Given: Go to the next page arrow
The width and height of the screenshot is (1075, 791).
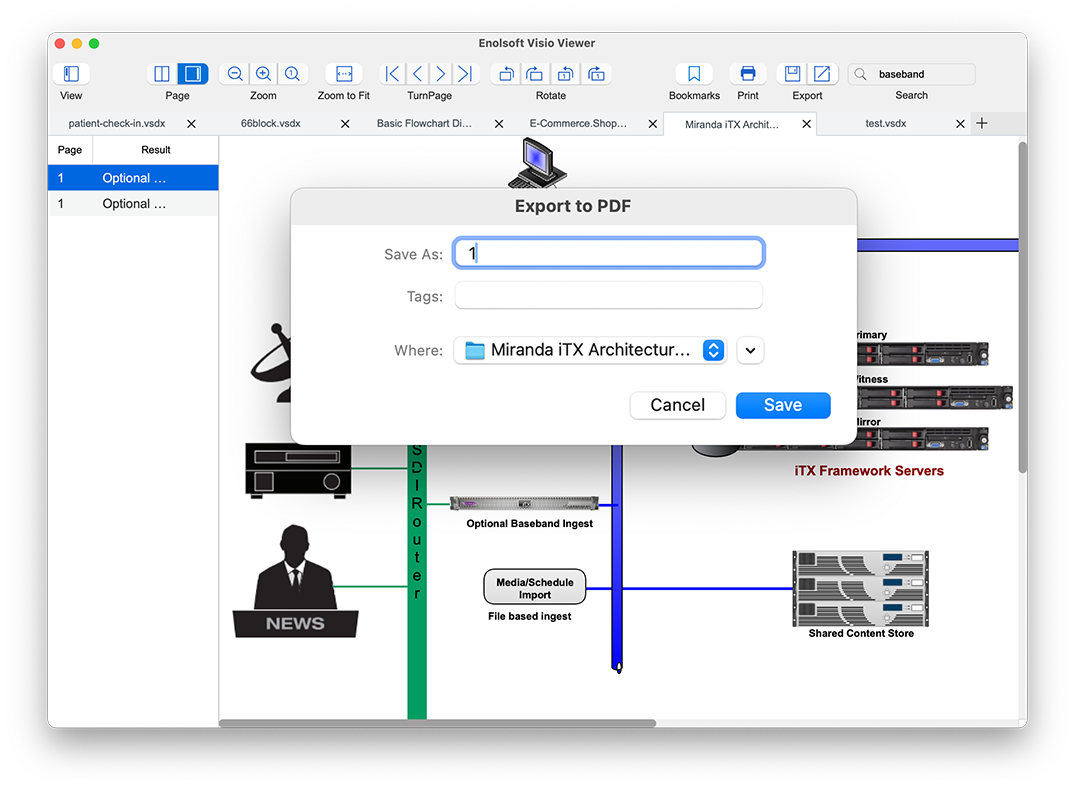Looking at the screenshot, I should (441, 74).
